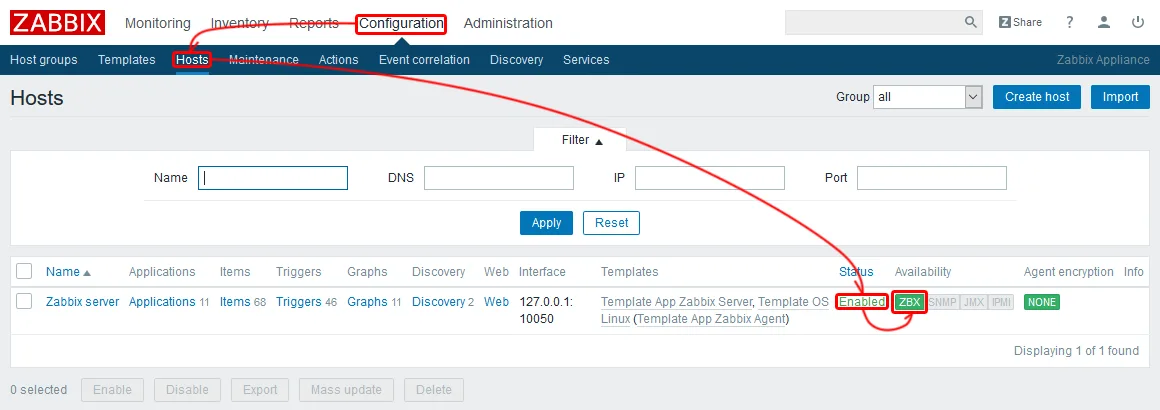The width and height of the screenshot is (1160, 410).
Task: Reset the host filter
Action: point(611,223)
